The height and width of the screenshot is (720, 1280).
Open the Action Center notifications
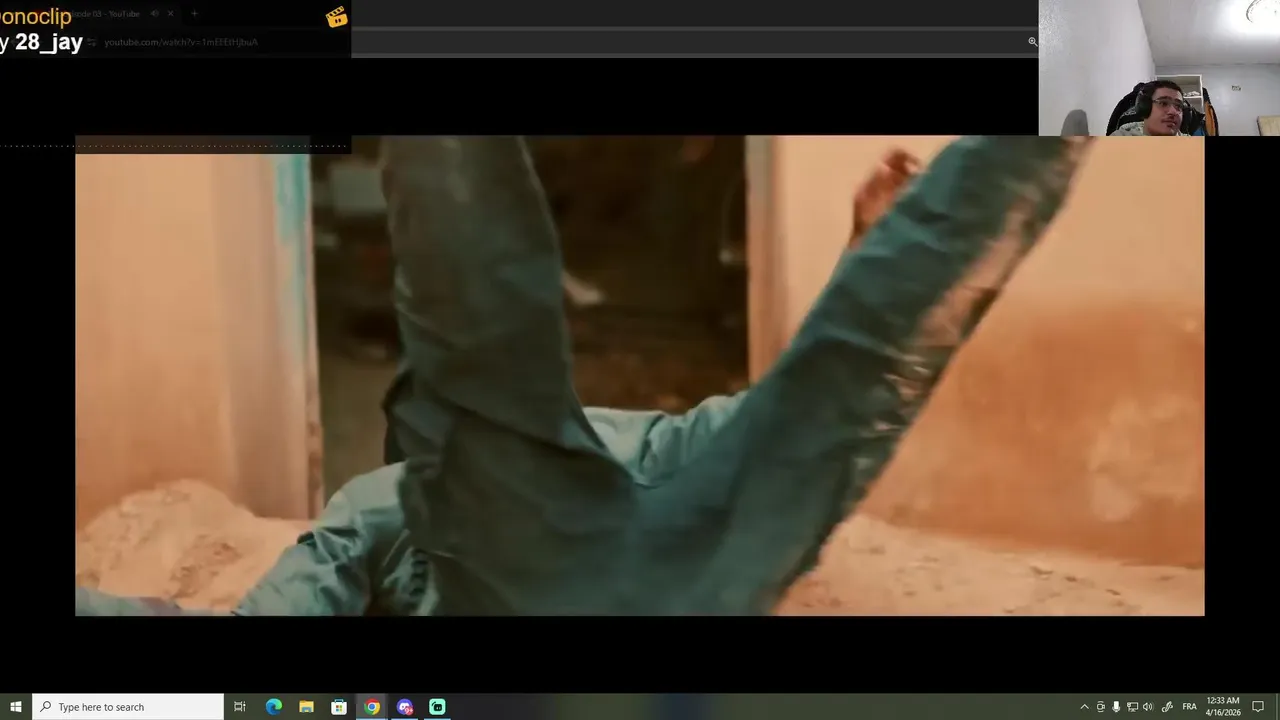1258,707
